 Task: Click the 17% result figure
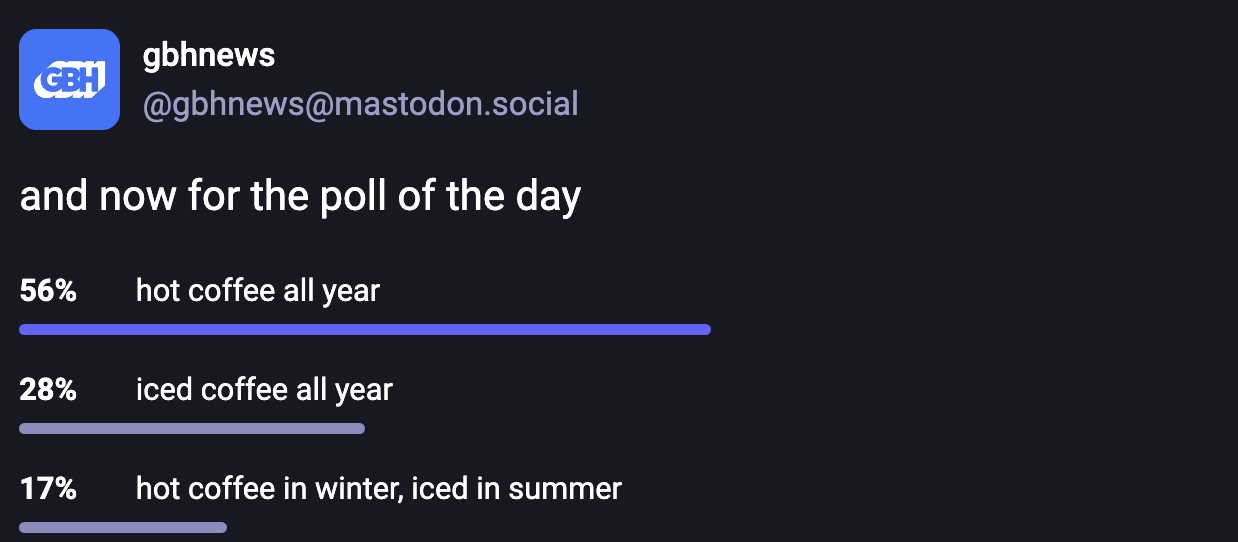(48, 488)
